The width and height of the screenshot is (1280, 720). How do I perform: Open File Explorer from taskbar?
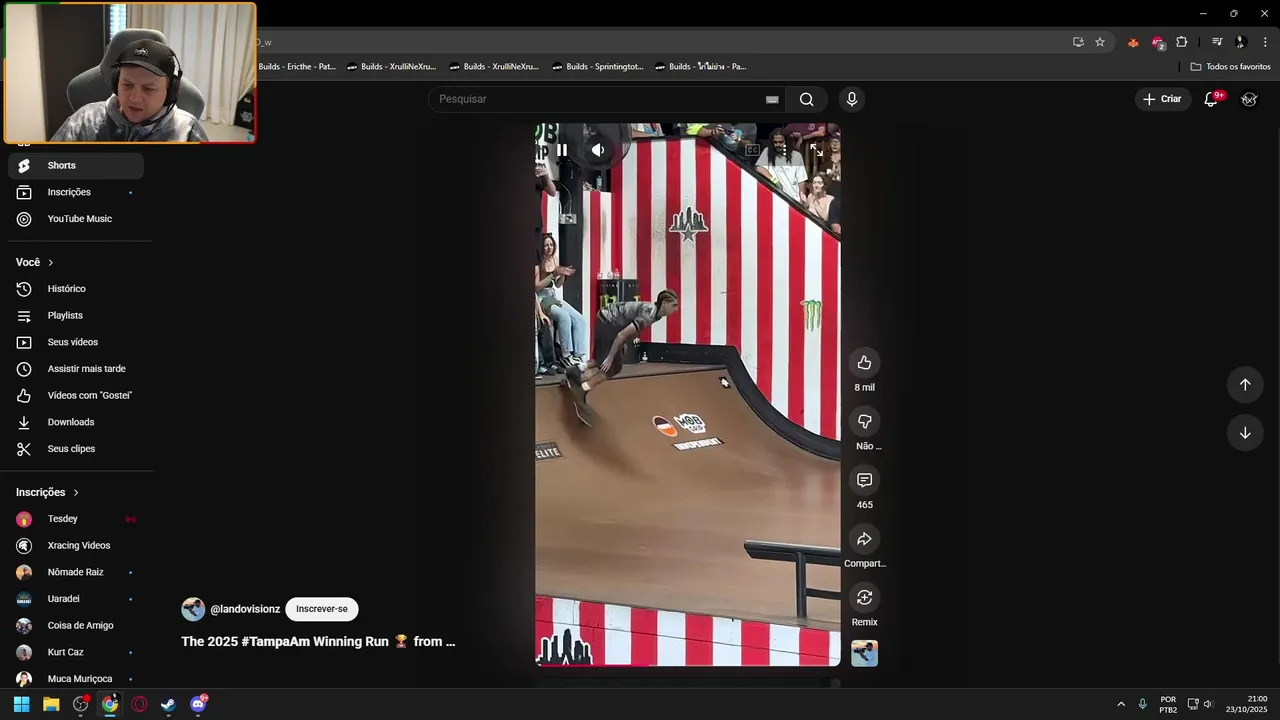51,704
